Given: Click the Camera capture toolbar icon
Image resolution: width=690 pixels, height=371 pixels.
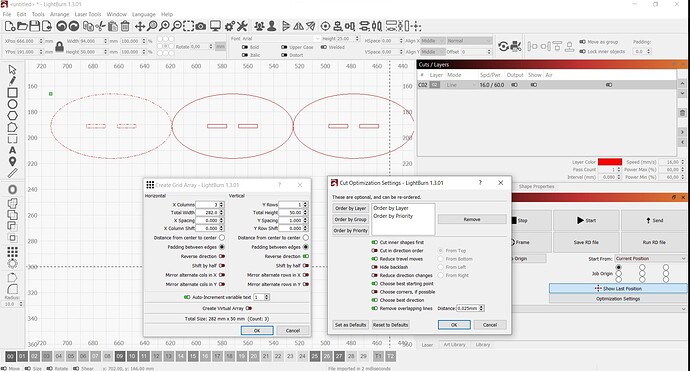Looking at the screenshot, I should pos(201,26).
